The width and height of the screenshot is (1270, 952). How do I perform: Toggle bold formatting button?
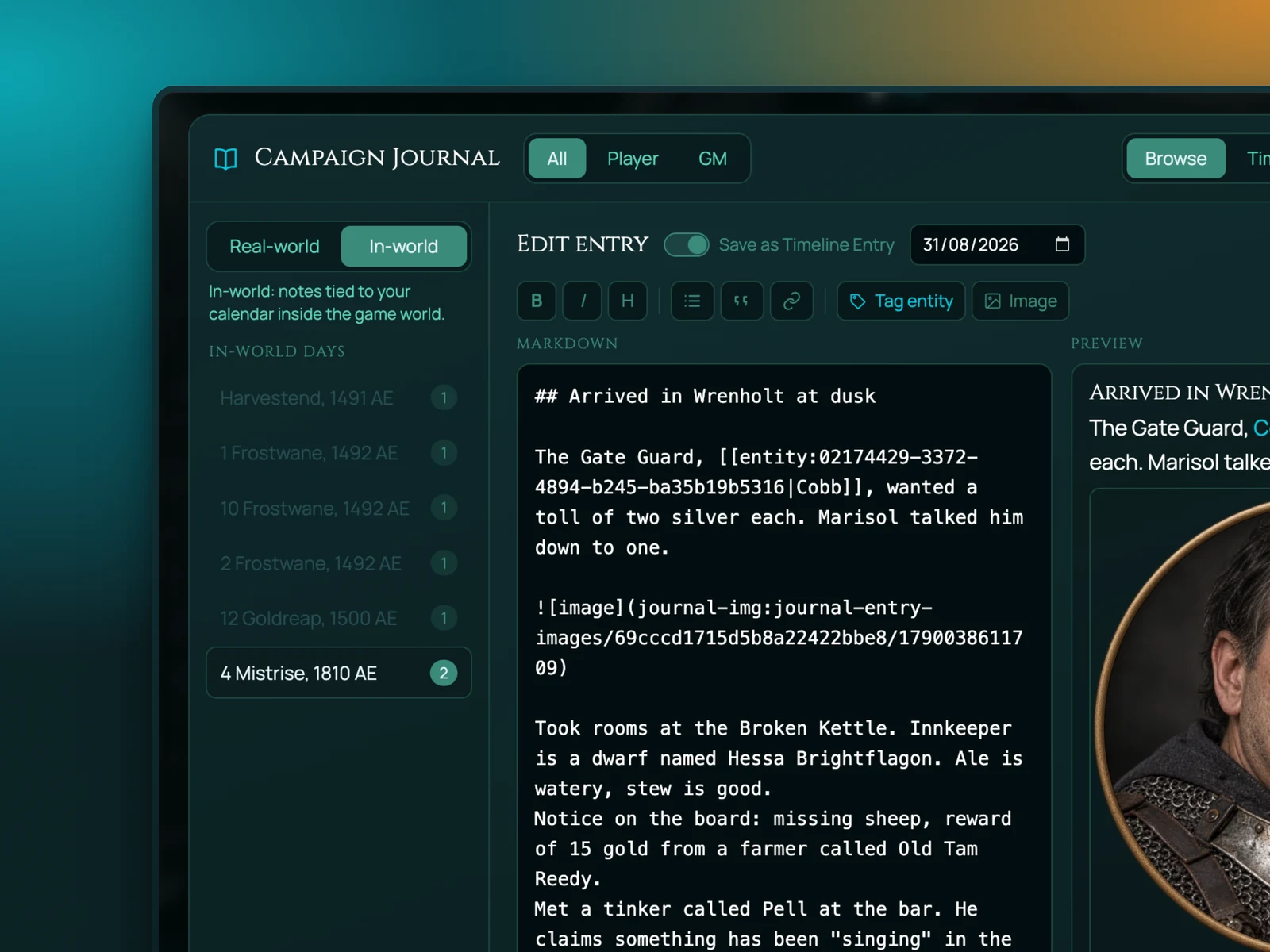click(x=537, y=301)
